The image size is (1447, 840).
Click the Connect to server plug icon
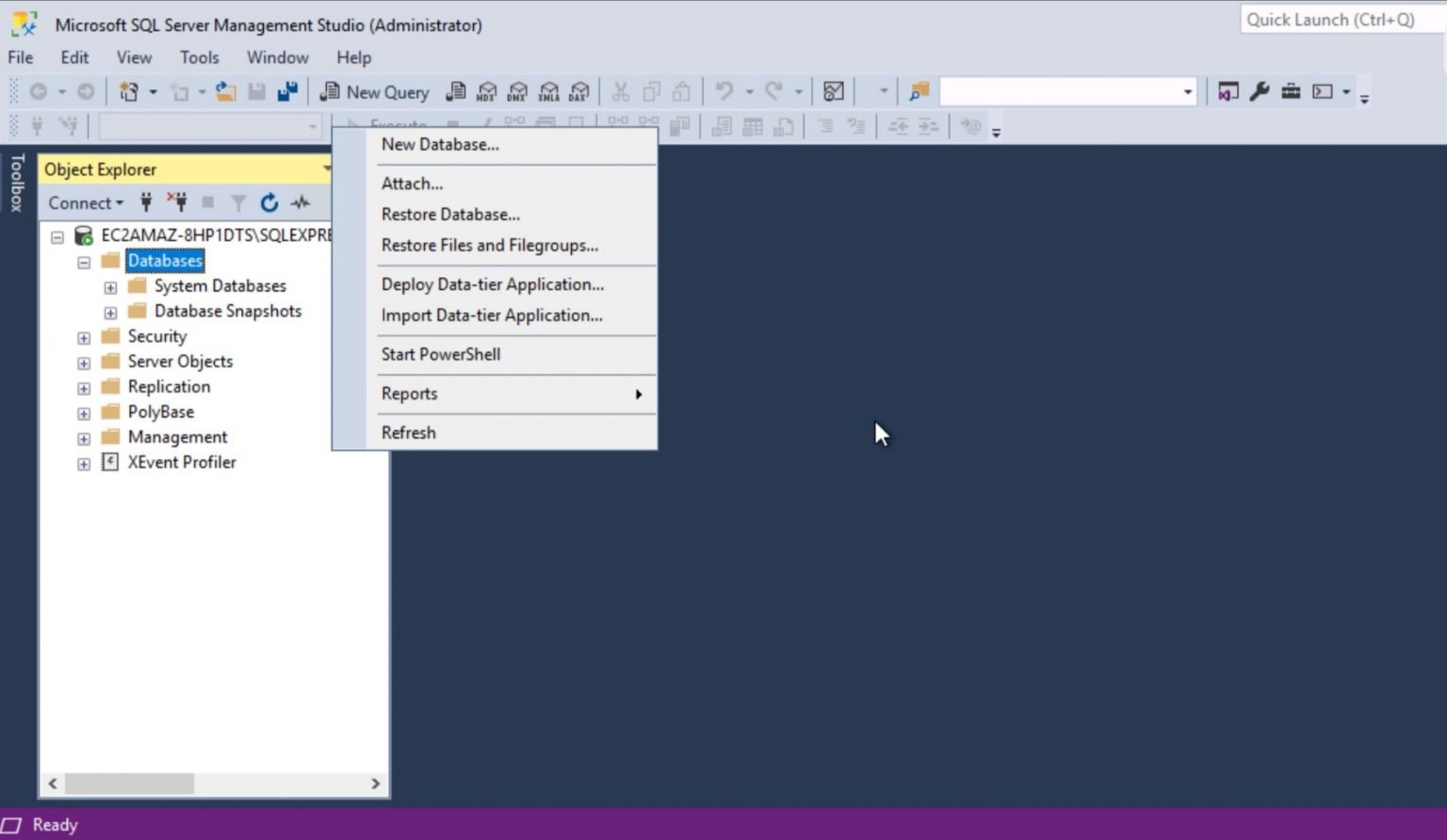pyautogui.click(x=146, y=202)
